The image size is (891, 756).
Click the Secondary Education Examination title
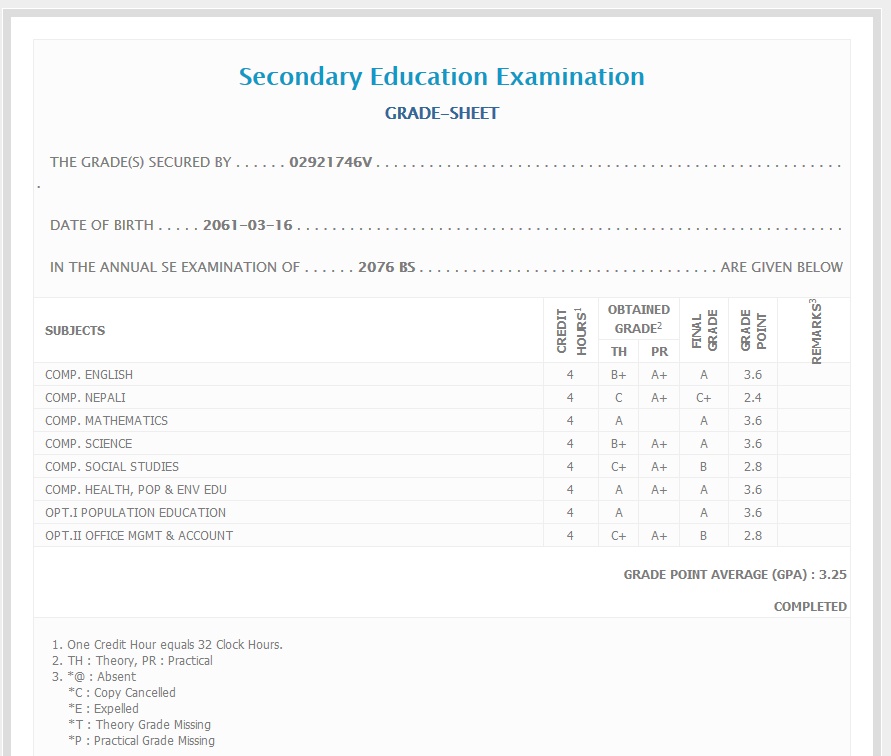(x=441, y=77)
